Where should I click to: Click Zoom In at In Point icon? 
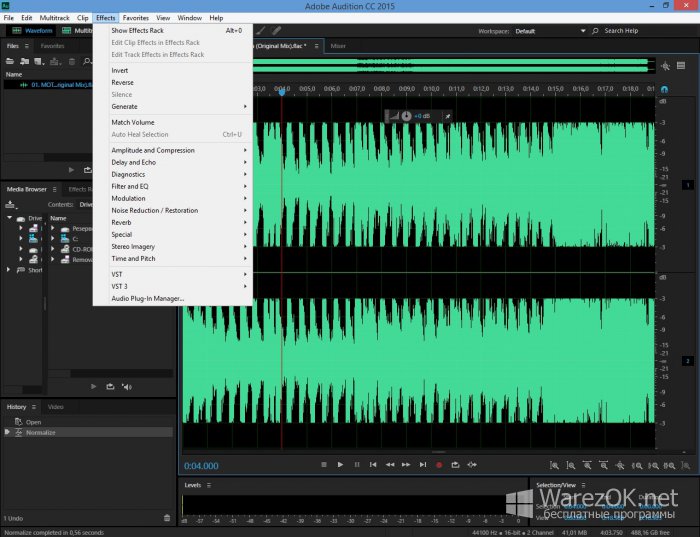coord(637,466)
